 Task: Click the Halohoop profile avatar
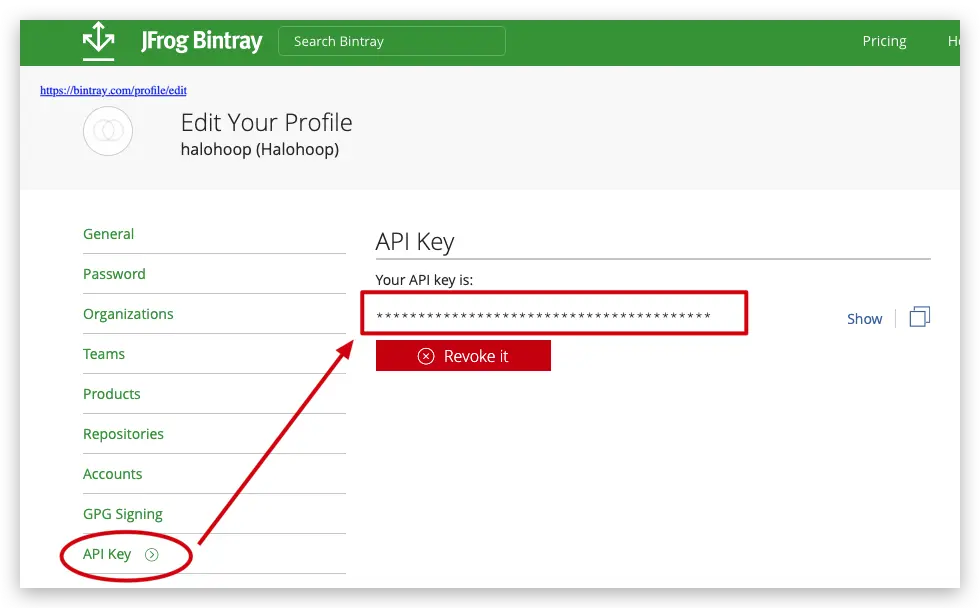[108, 131]
